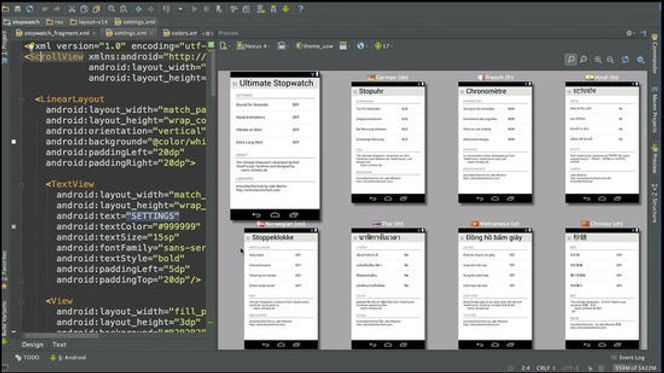Click the #999999 gray gutter swatch
The image size is (664, 373).
(x=14, y=227)
